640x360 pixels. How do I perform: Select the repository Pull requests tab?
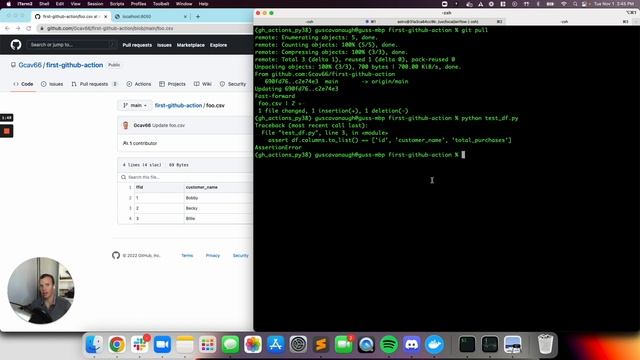(x=94, y=84)
